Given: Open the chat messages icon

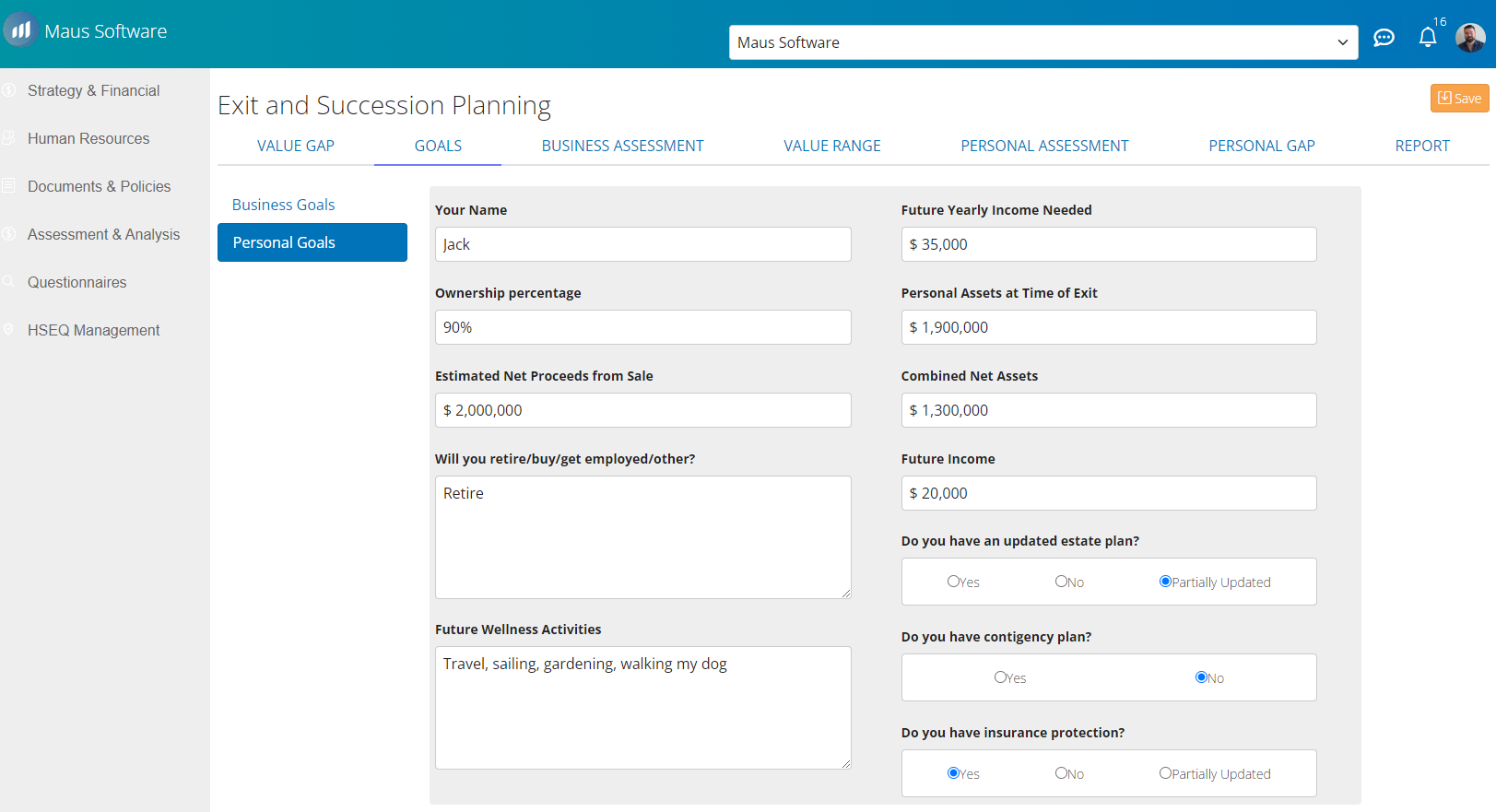Looking at the screenshot, I should point(1384,38).
